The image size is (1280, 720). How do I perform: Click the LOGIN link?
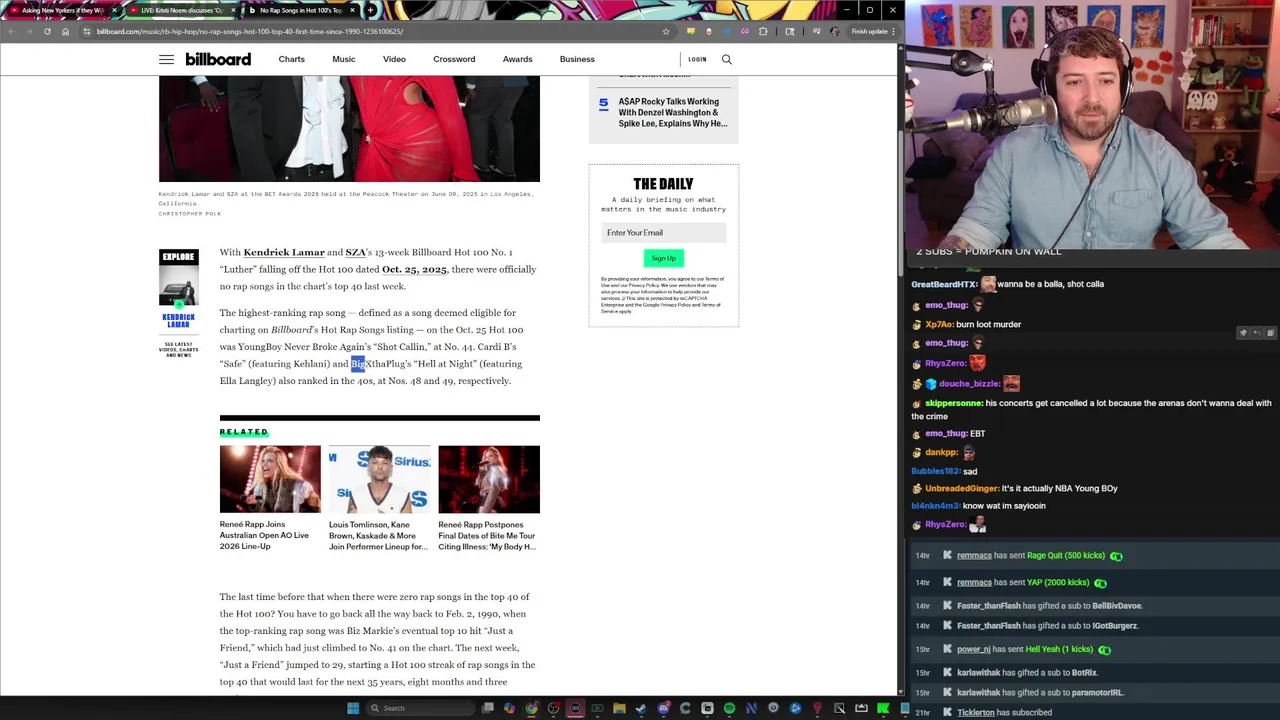[x=697, y=59]
